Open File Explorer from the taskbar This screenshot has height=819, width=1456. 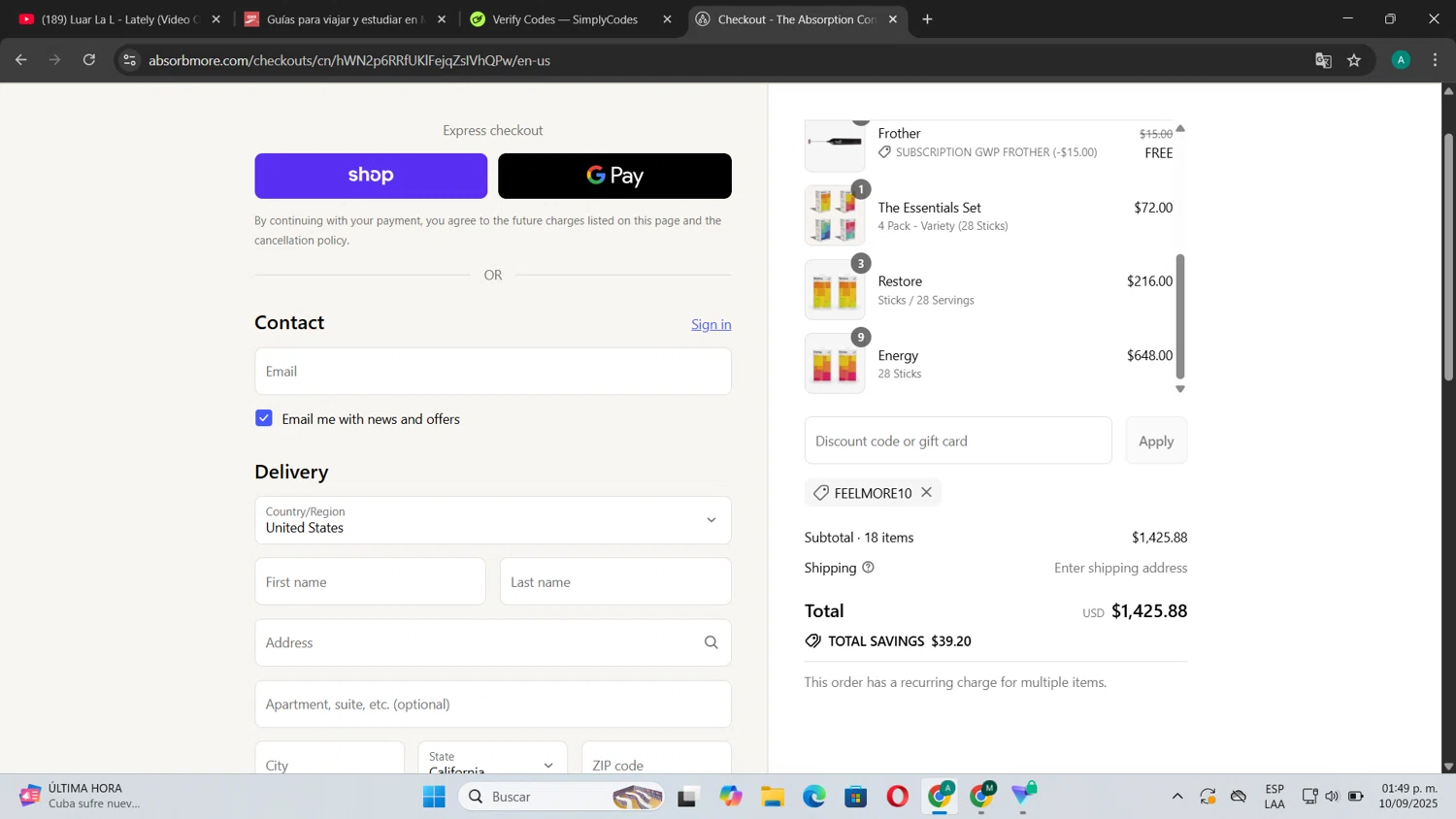pos(773,797)
